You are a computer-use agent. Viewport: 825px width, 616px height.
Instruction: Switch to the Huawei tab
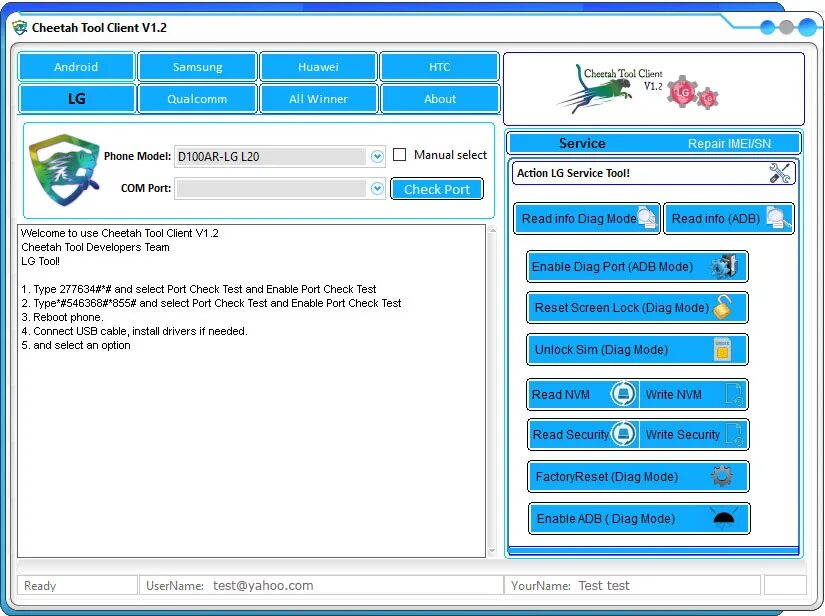click(x=318, y=67)
